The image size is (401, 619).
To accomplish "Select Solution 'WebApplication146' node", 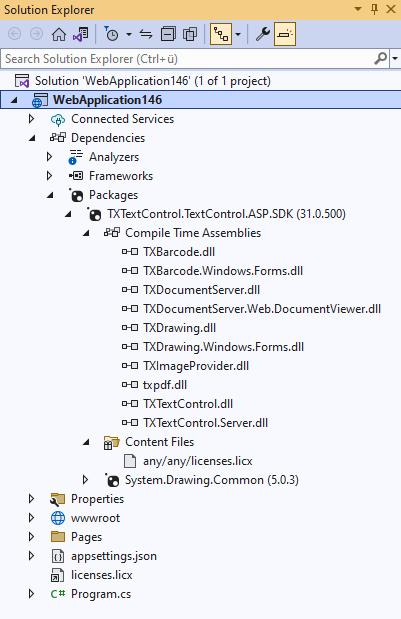I will coord(152,81).
